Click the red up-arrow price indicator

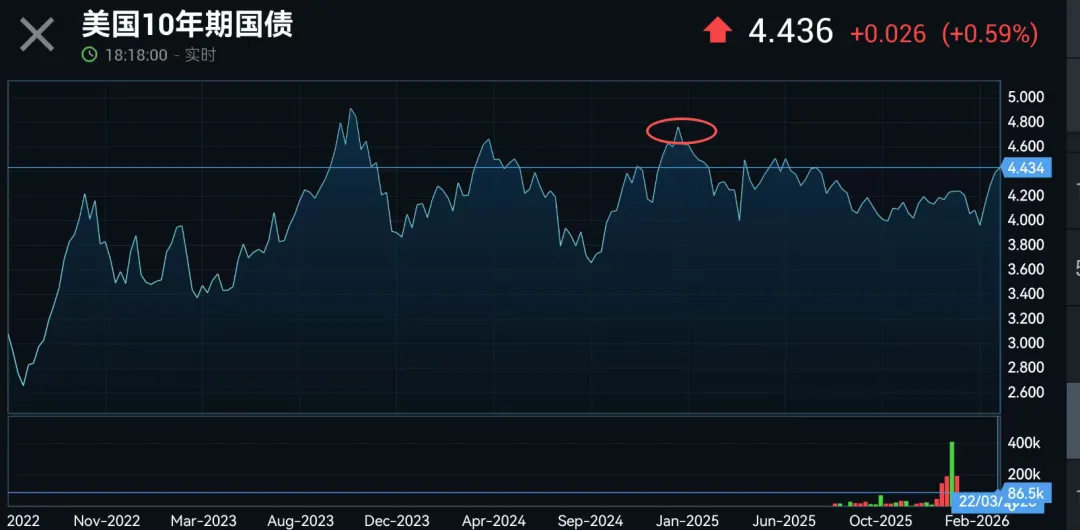tap(717, 31)
